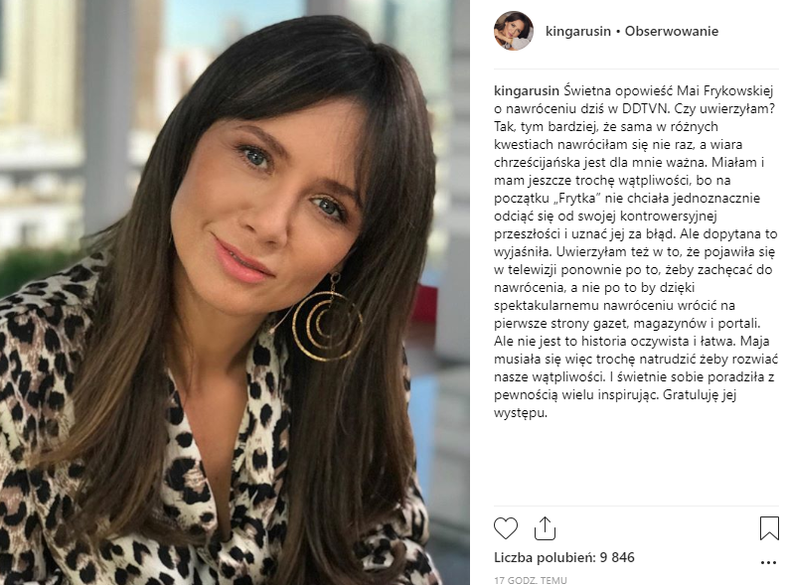Like the post with heart icon
Image resolution: width=788 pixels, height=585 pixels.
point(506,528)
